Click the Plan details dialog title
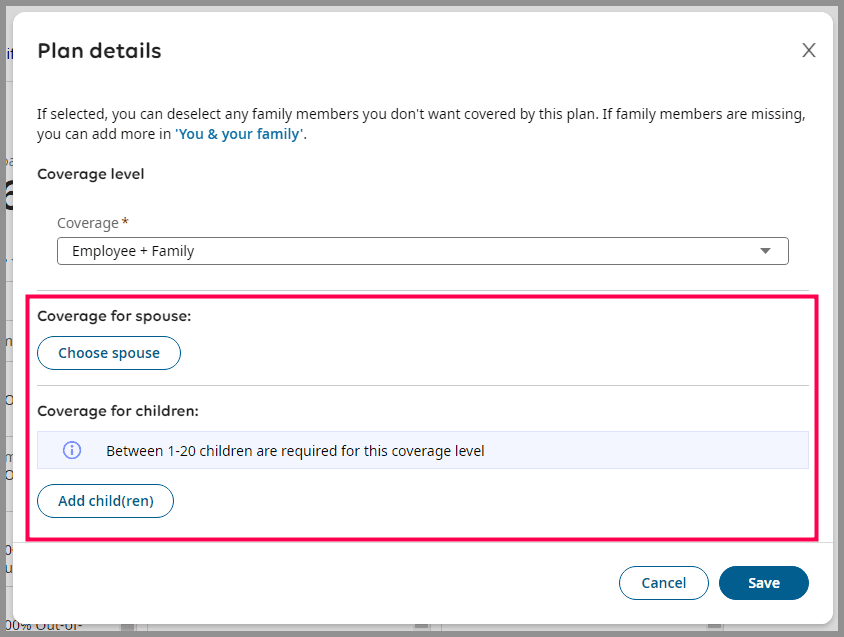Viewport: 844px width, 637px height. [99, 51]
